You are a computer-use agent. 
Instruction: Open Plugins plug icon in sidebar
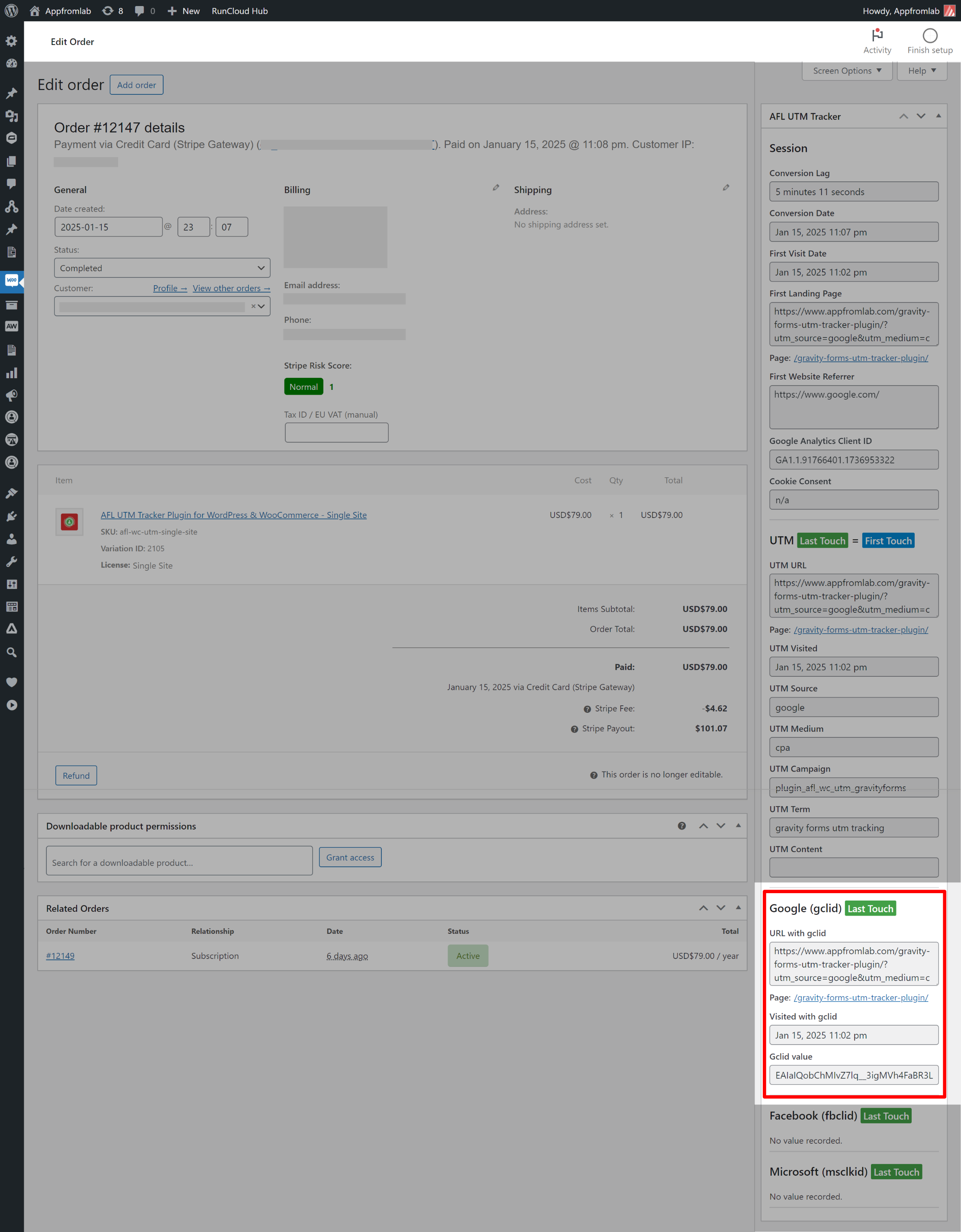pyautogui.click(x=11, y=516)
